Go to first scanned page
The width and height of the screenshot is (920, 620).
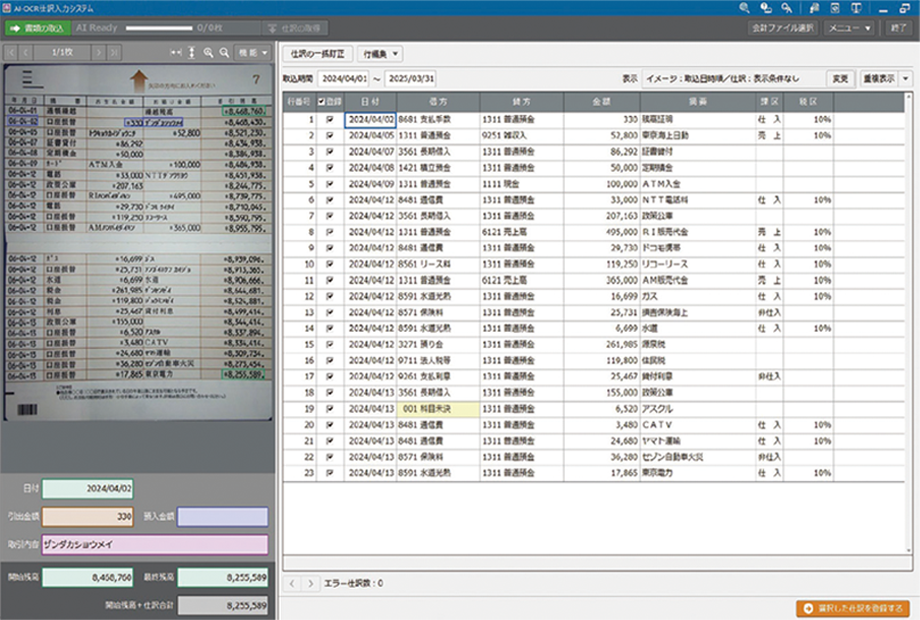[x=11, y=53]
